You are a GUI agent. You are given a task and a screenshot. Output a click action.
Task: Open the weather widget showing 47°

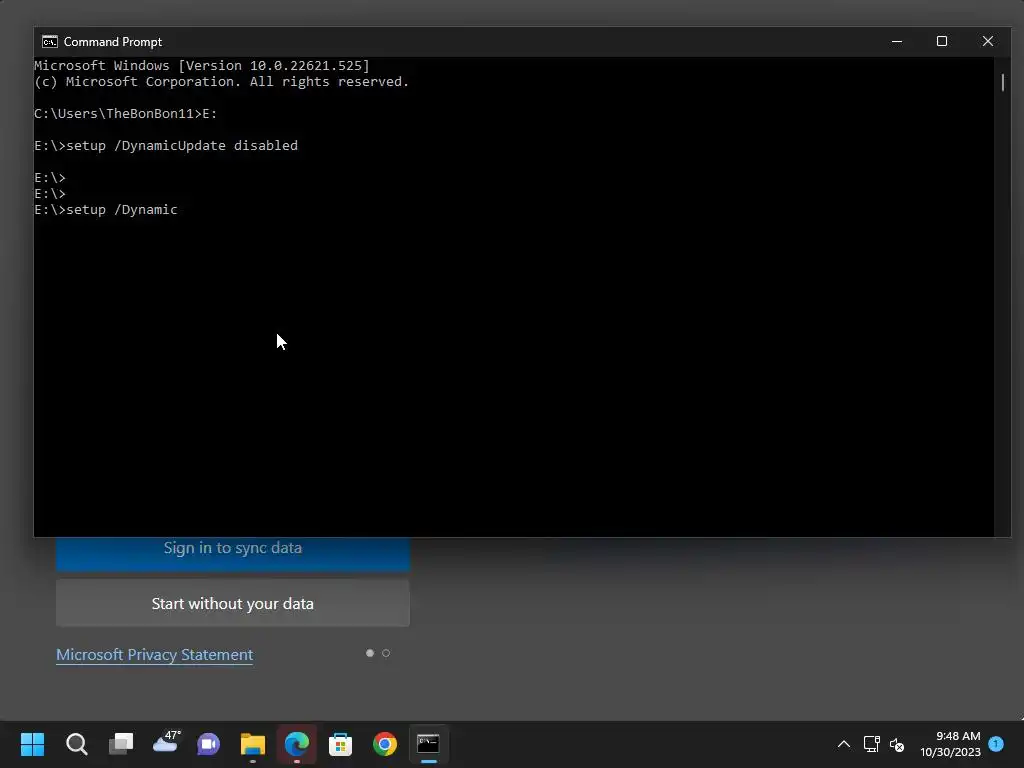point(166,742)
